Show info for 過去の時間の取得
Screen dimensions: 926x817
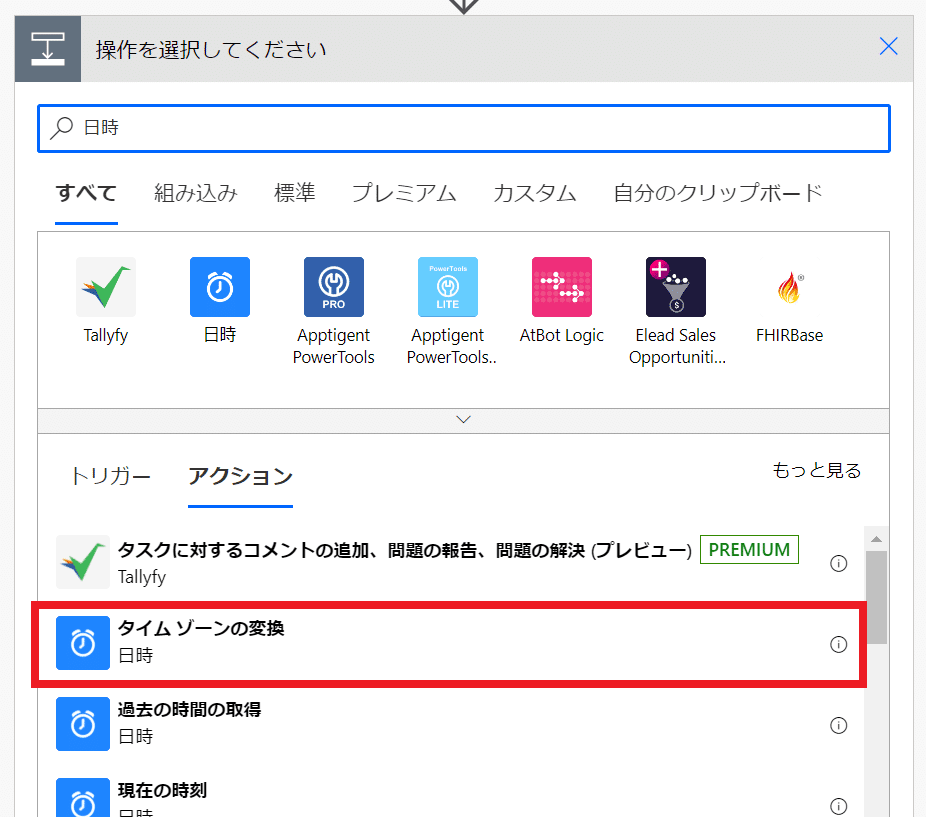(x=839, y=725)
